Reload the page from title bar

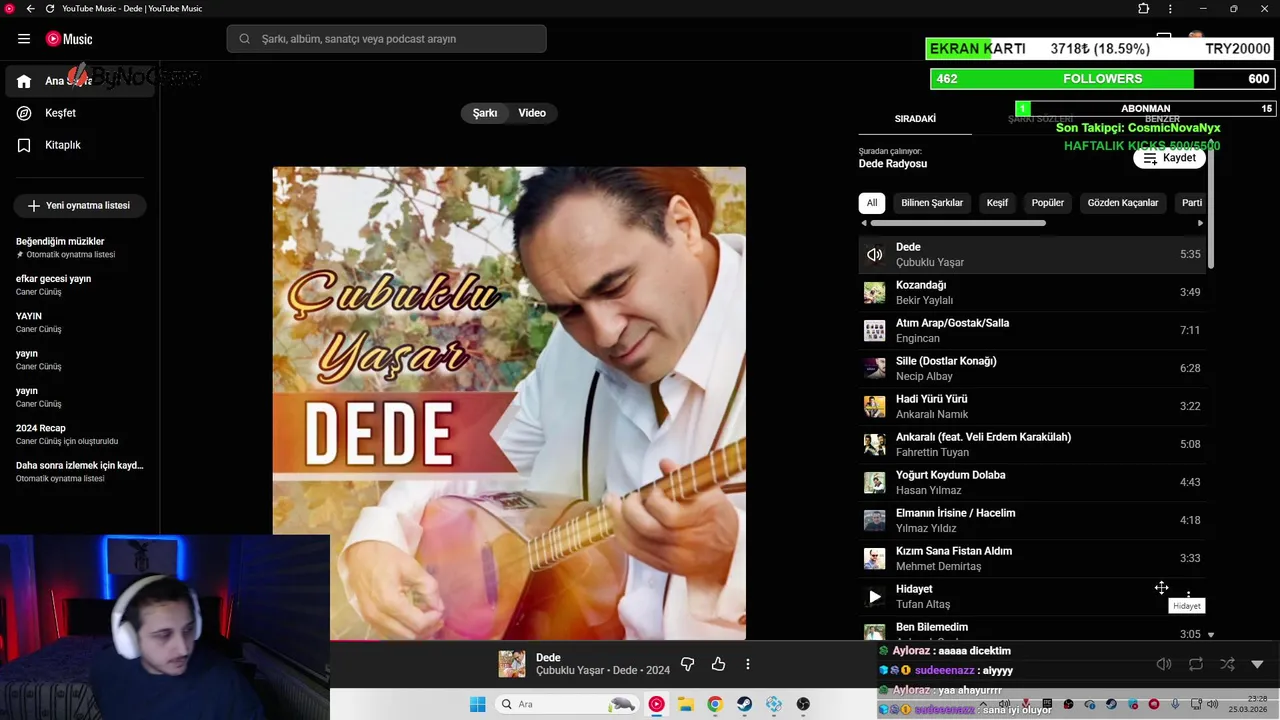pos(50,9)
